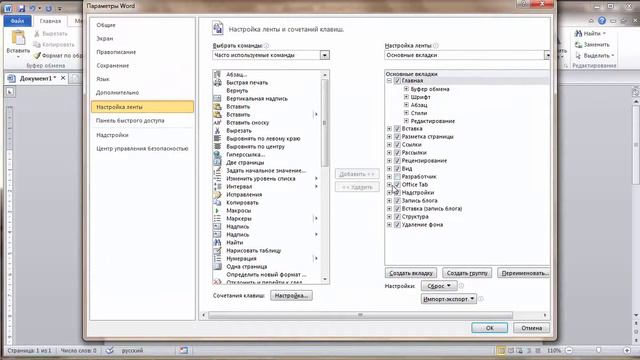Select the Маркеры bullets icon

217,218
